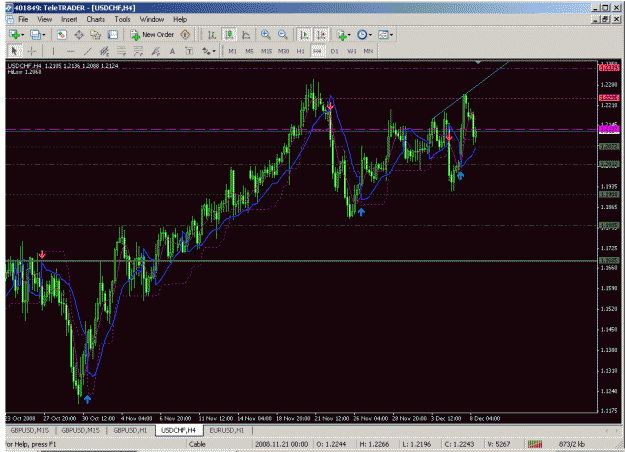This screenshot has height=452, width=625.
Task: Switch to the W1 timeframe
Action: coord(352,51)
